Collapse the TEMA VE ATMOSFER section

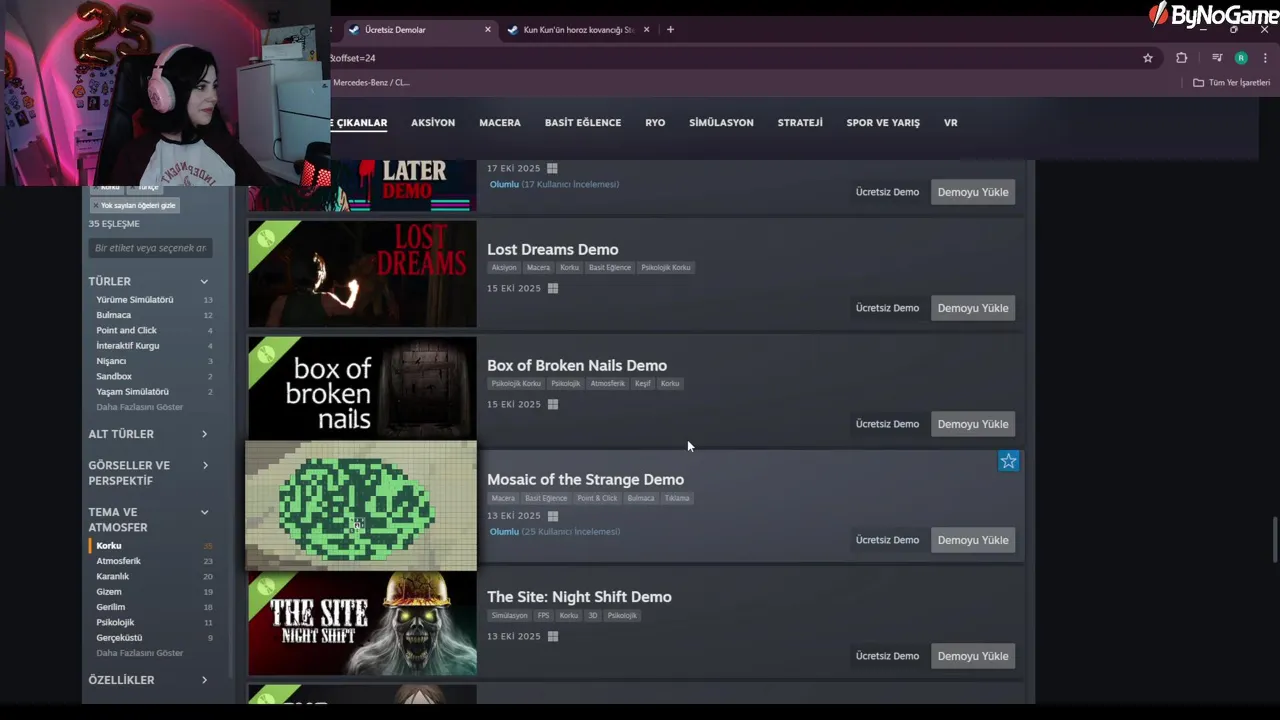tap(150, 519)
